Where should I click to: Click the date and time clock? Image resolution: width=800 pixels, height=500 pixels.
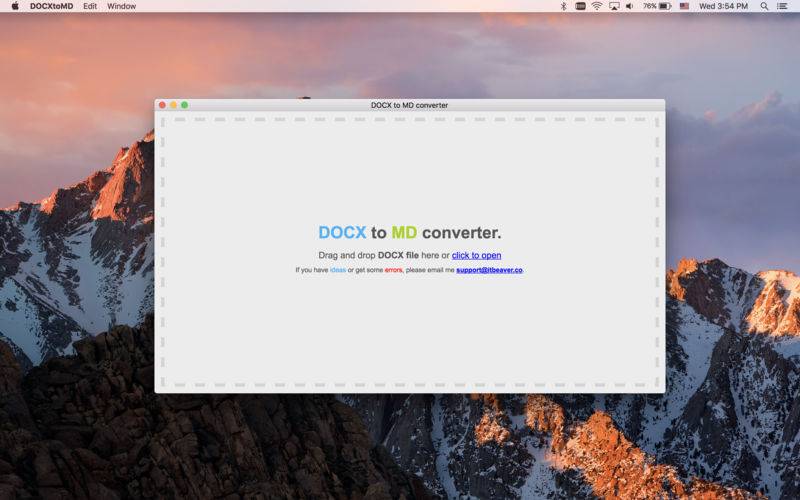tap(722, 6)
